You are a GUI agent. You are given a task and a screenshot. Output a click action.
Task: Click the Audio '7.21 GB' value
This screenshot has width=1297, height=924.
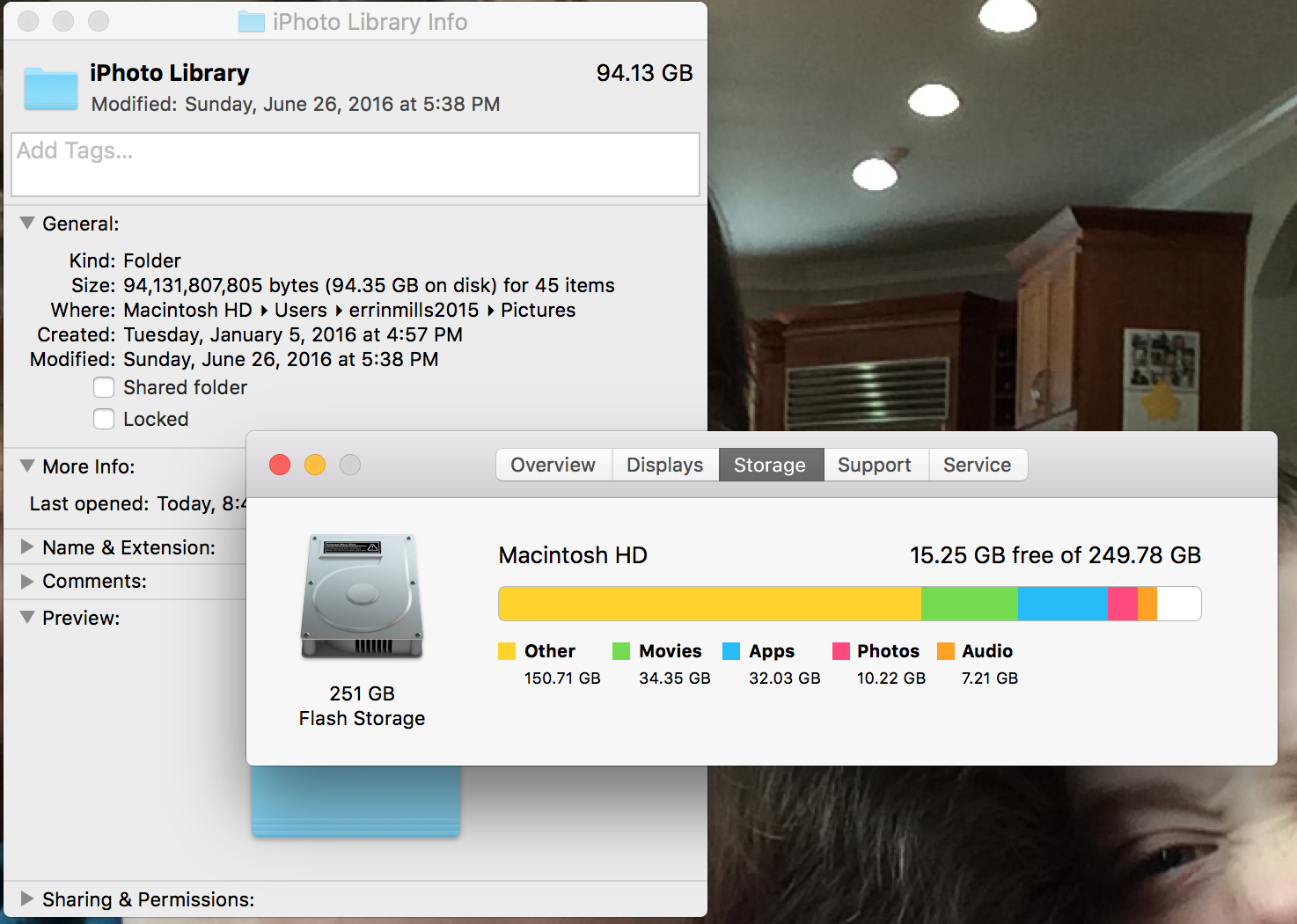[989, 678]
